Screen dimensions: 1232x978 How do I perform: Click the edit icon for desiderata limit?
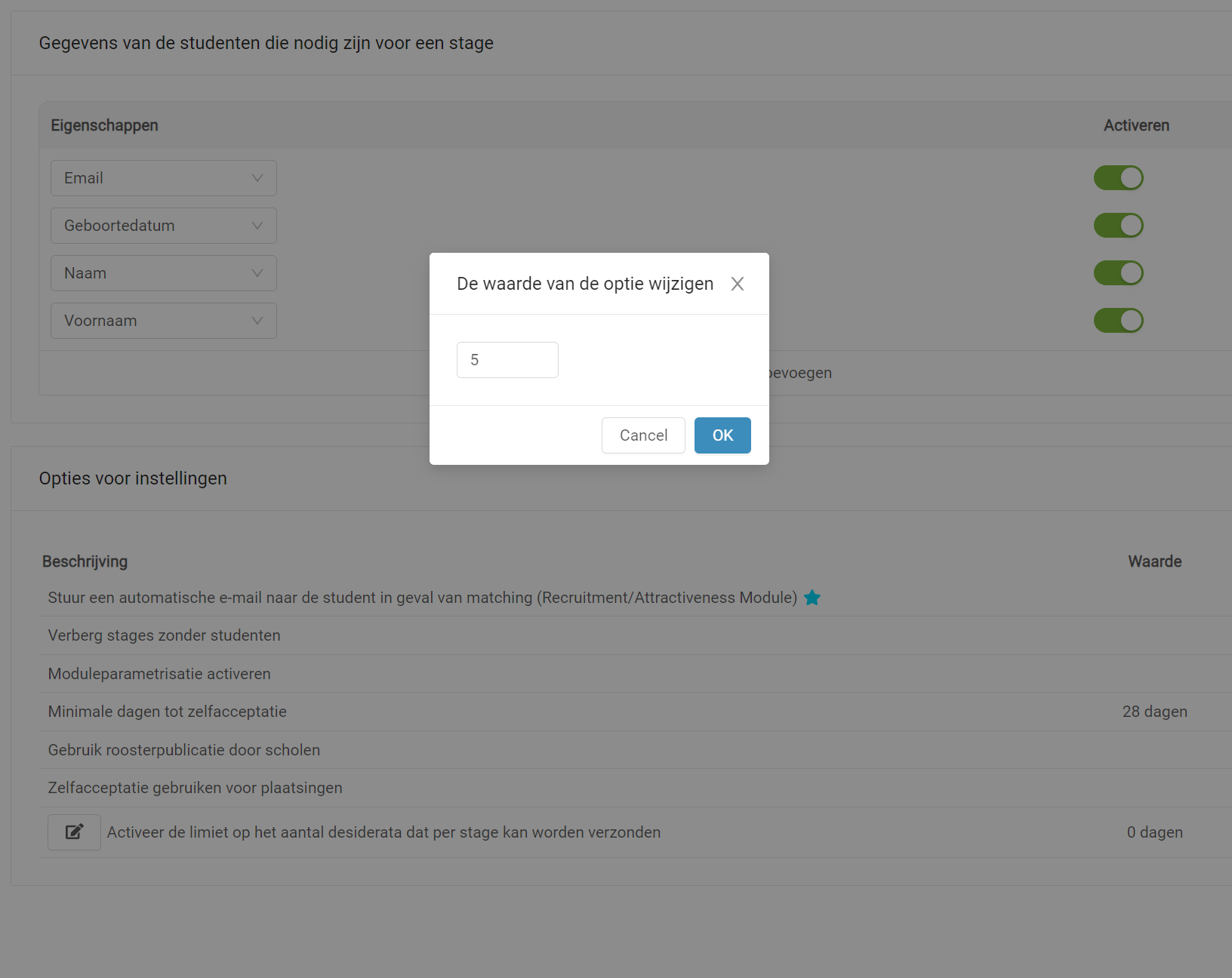pos(74,832)
